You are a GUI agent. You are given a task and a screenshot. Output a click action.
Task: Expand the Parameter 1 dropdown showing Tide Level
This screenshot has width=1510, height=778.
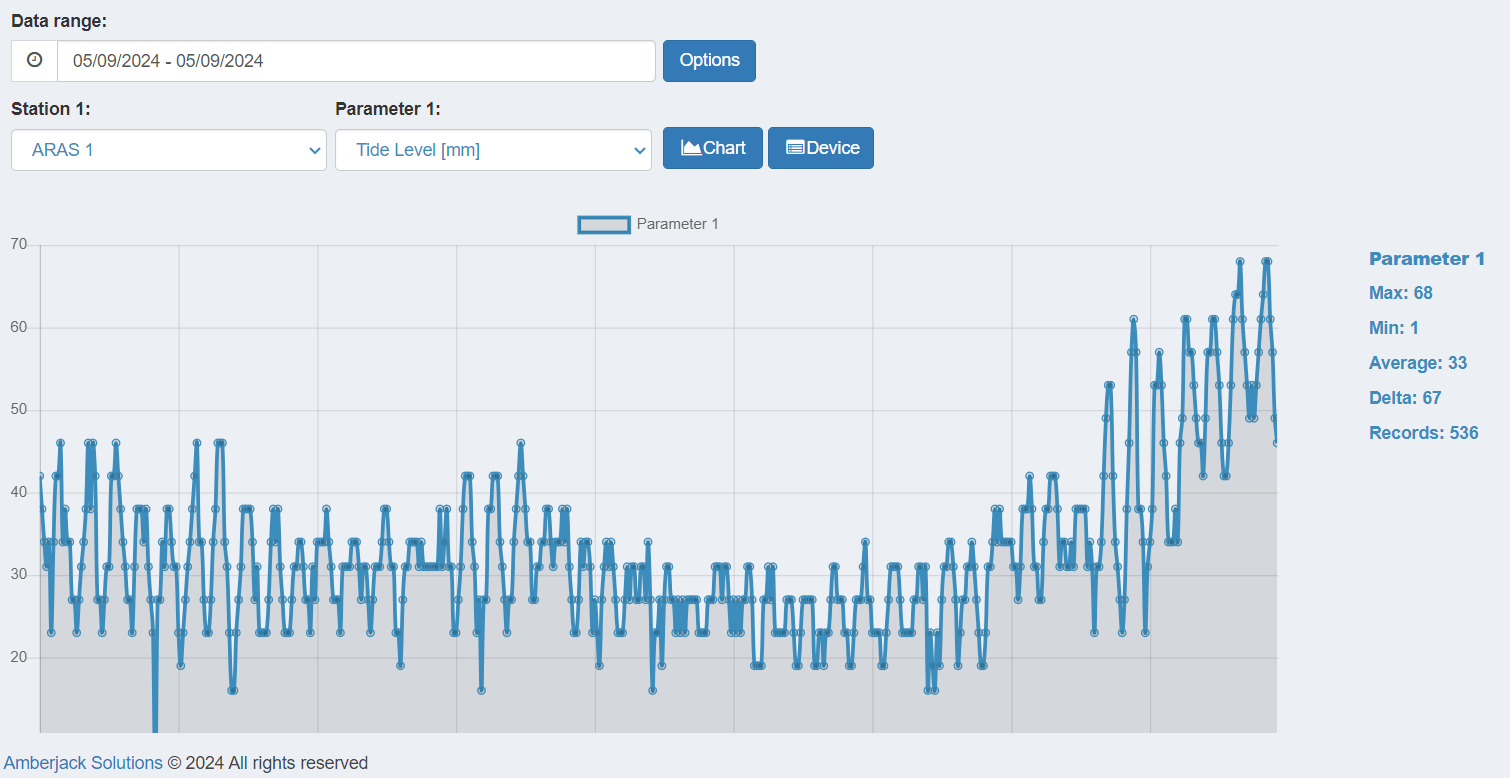pos(493,150)
